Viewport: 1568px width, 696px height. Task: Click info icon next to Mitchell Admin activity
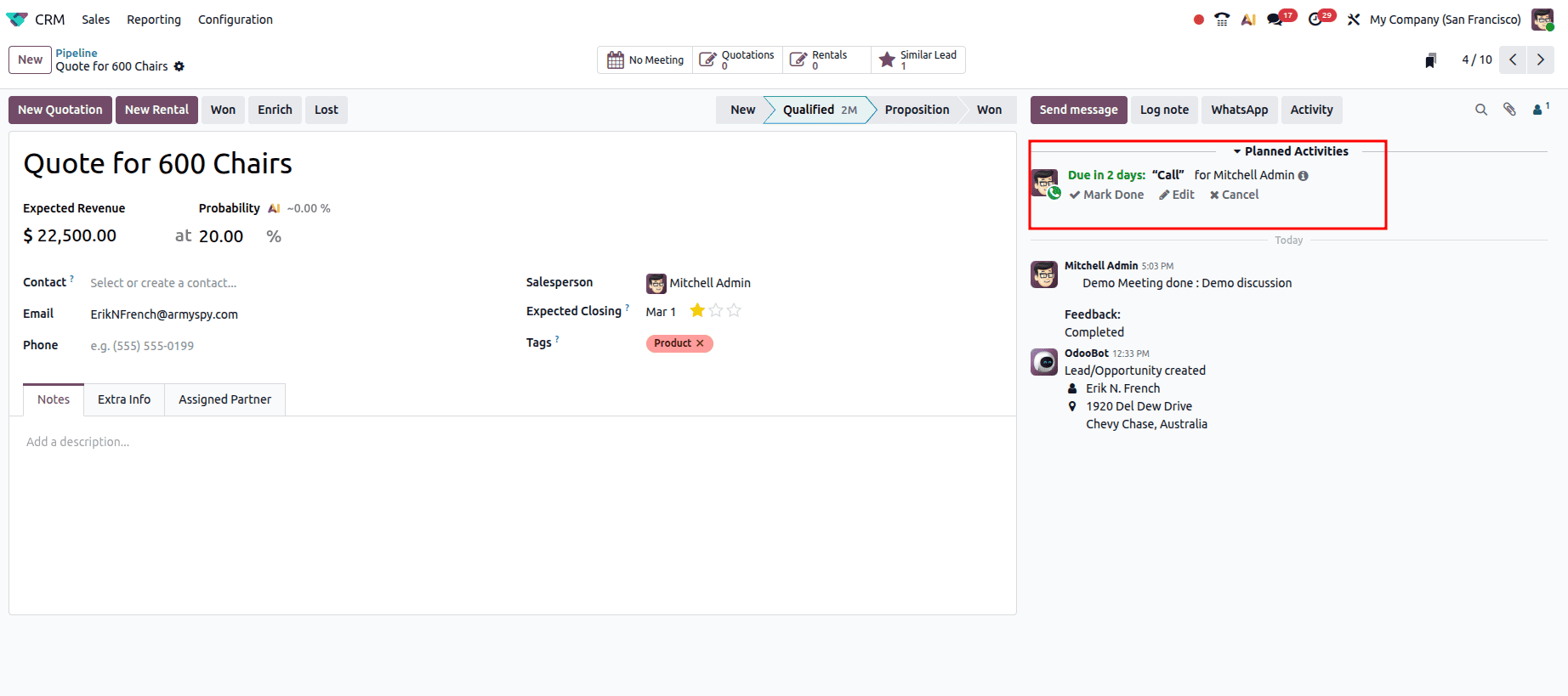[1304, 176]
